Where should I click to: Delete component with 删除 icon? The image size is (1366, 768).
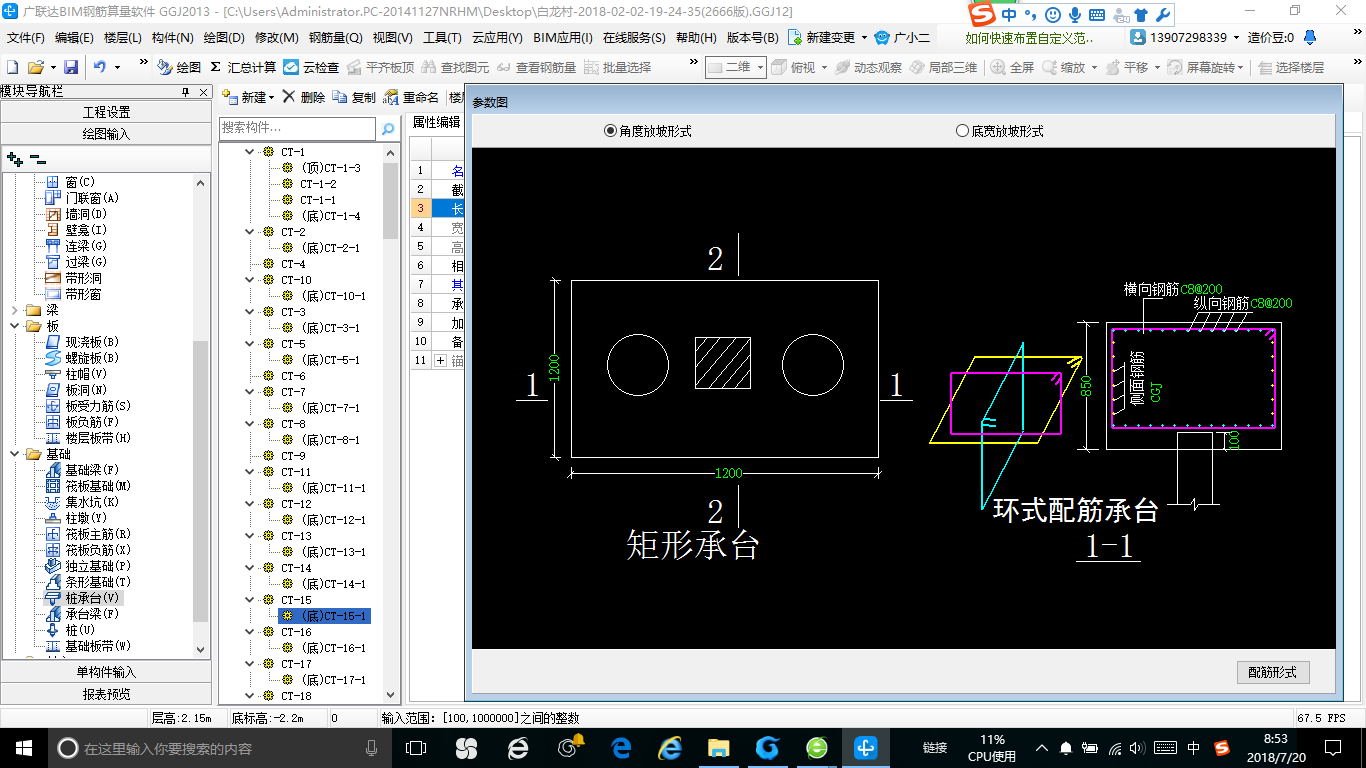click(303, 97)
